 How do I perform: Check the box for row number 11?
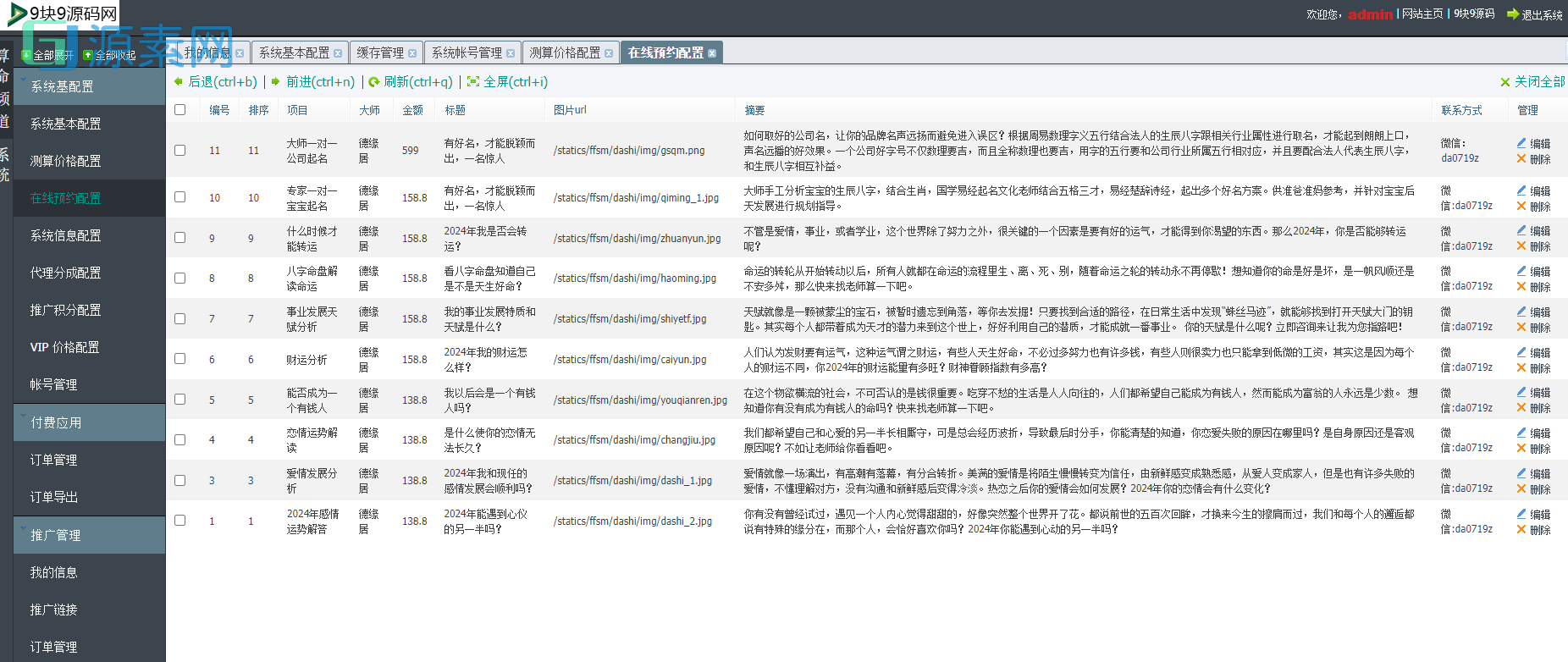pyautogui.click(x=179, y=150)
